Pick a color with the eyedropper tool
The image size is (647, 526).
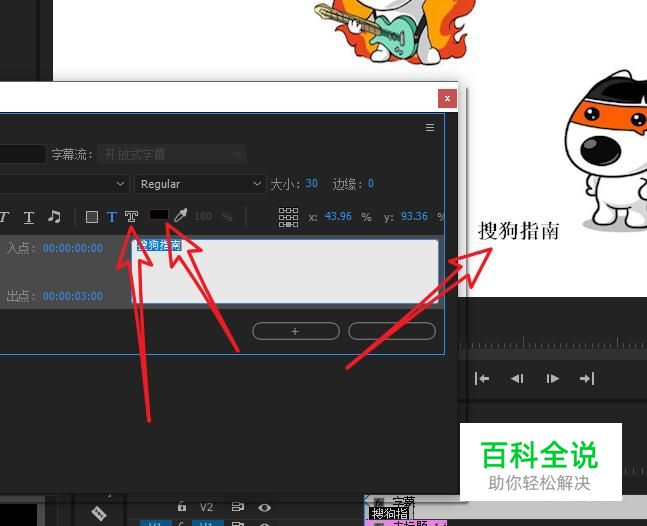[180, 215]
